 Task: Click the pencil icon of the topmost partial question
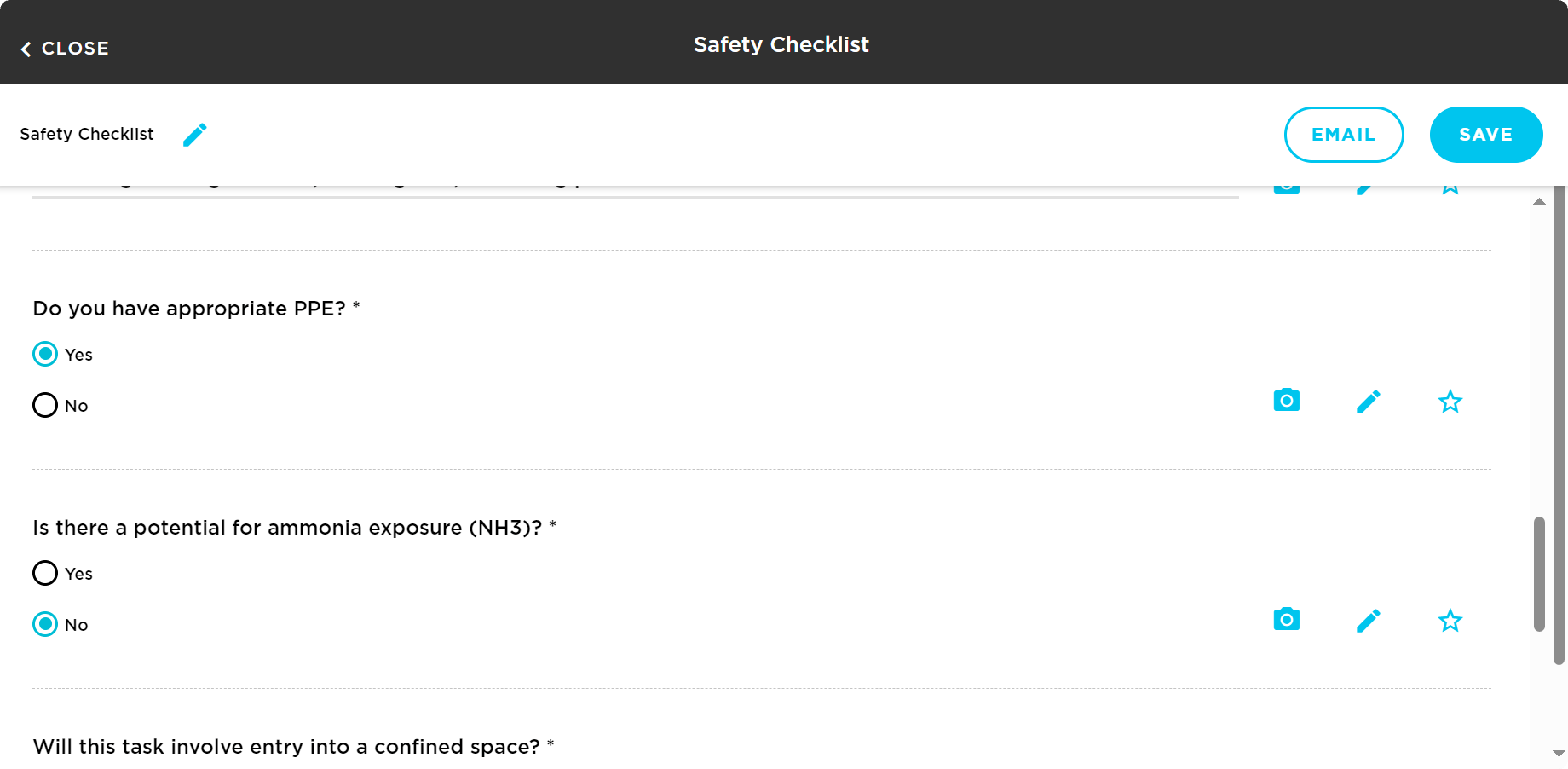[1363, 184]
